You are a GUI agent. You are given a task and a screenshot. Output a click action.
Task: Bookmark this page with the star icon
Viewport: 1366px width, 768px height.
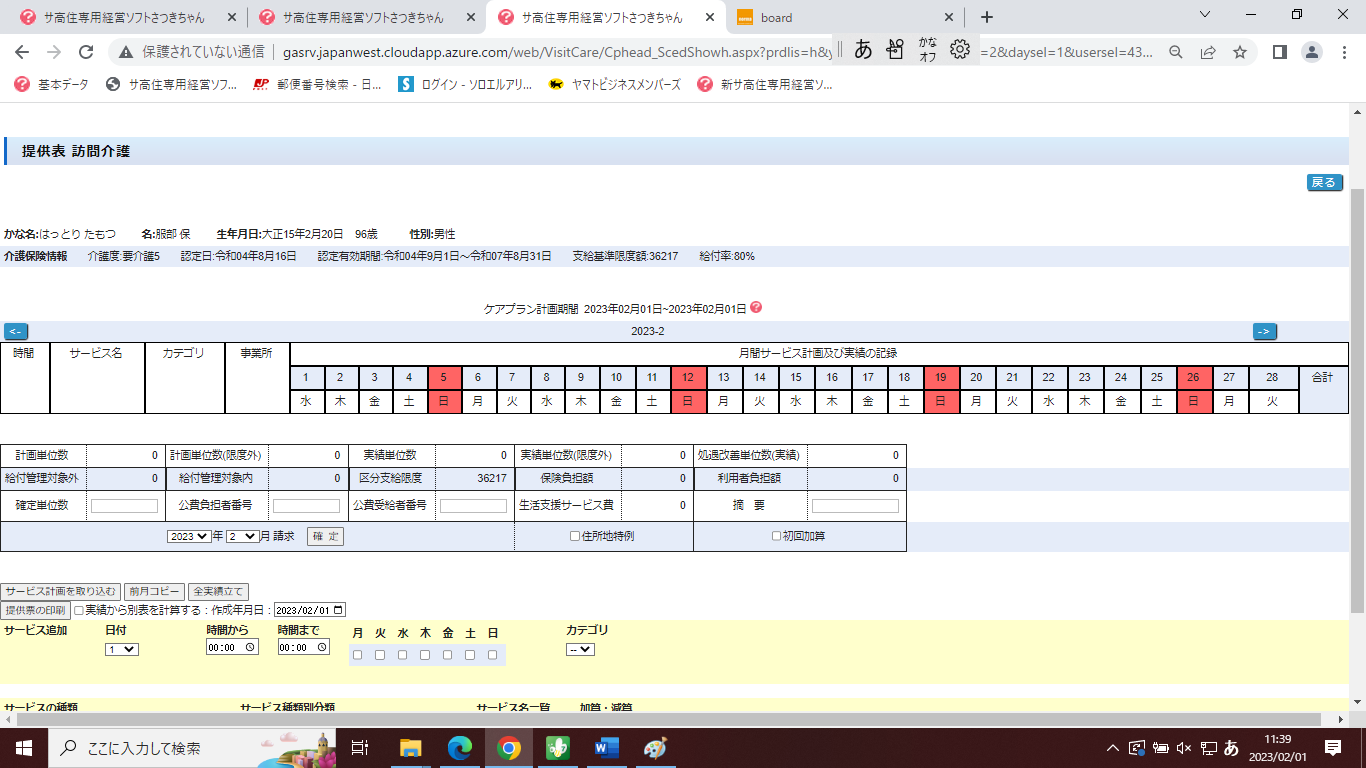click(x=1240, y=52)
